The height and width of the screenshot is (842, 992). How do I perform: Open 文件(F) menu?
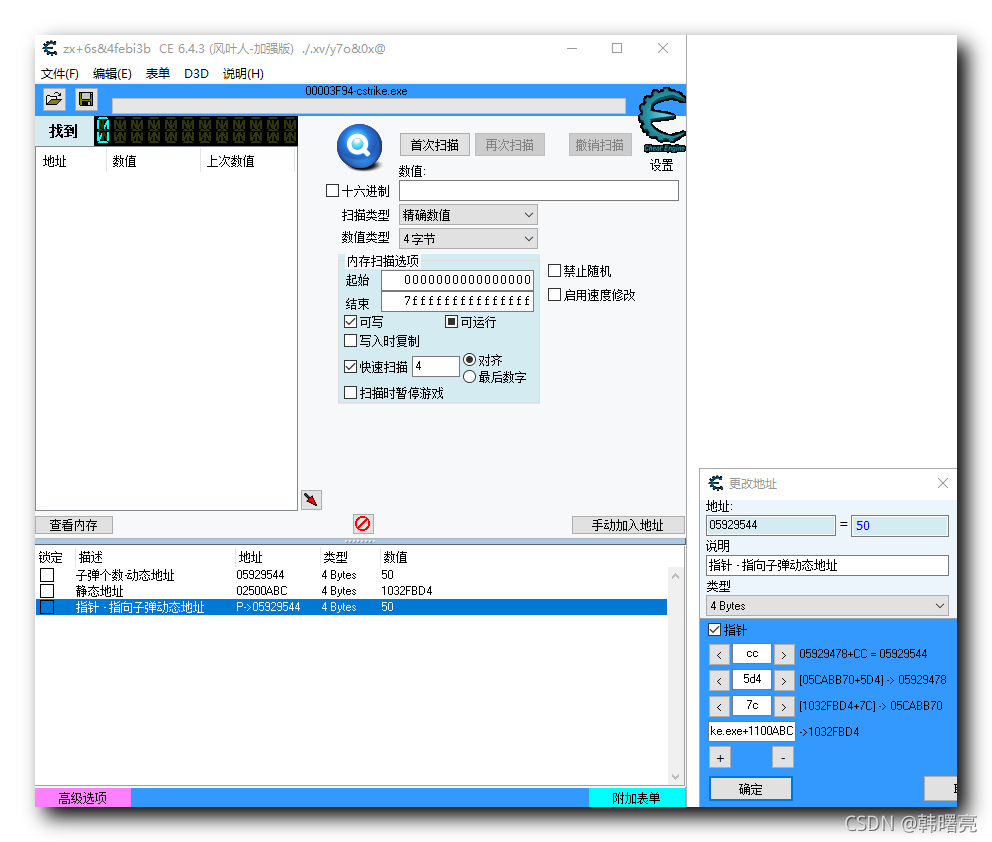pos(59,73)
